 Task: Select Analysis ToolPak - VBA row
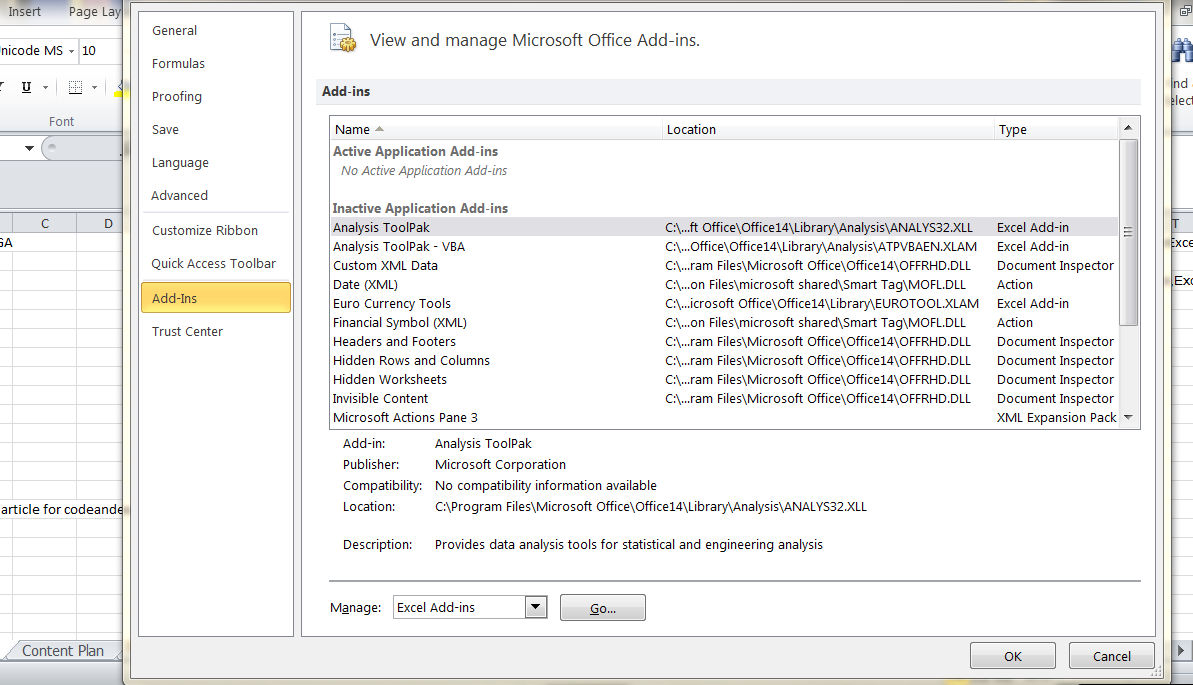[724, 246]
